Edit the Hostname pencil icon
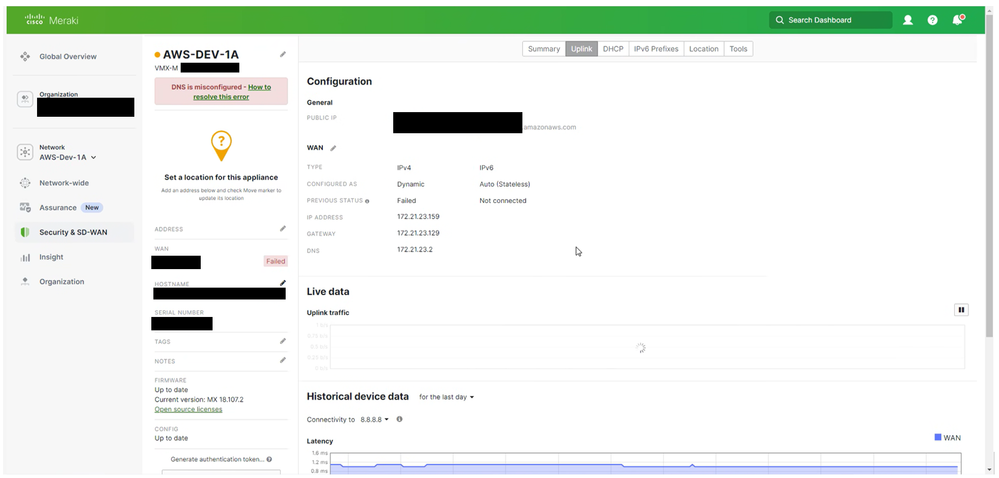Screen dimensions: 999x478 click(283, 282)
